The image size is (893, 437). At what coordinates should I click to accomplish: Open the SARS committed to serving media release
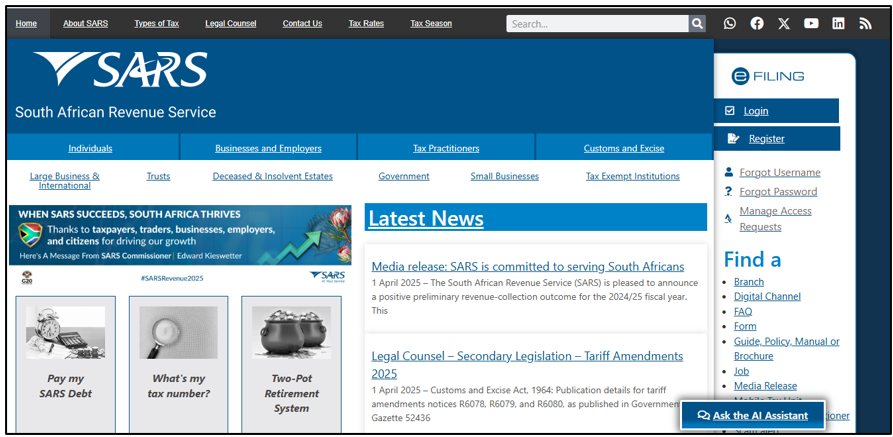528,266
